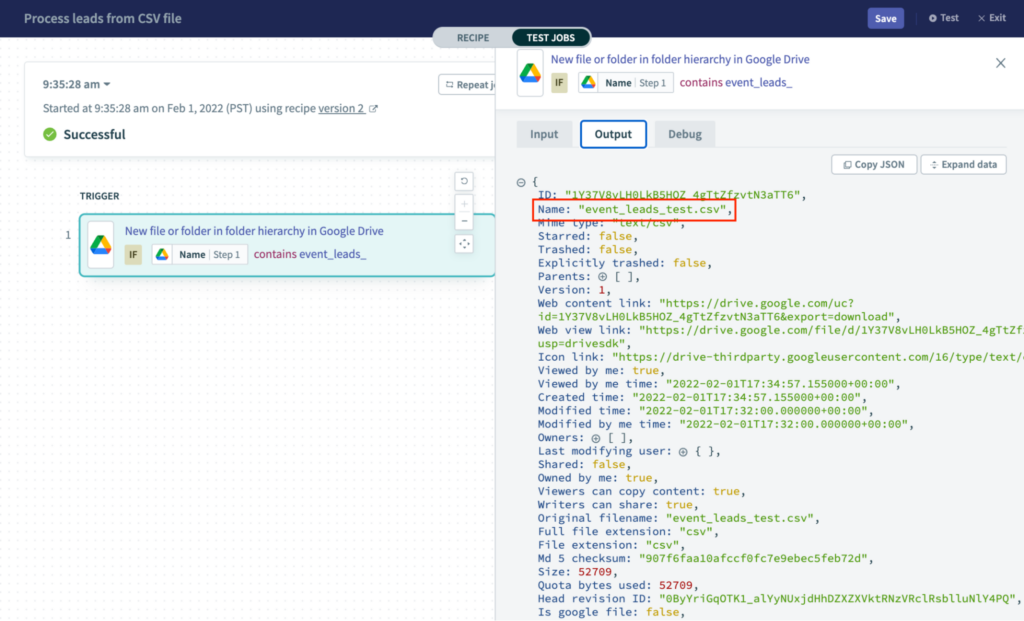The height and width of the screenshot is (621, 1024).
Task: Click the reset view icon above the zoom controls
Action: tap(462, 181)
